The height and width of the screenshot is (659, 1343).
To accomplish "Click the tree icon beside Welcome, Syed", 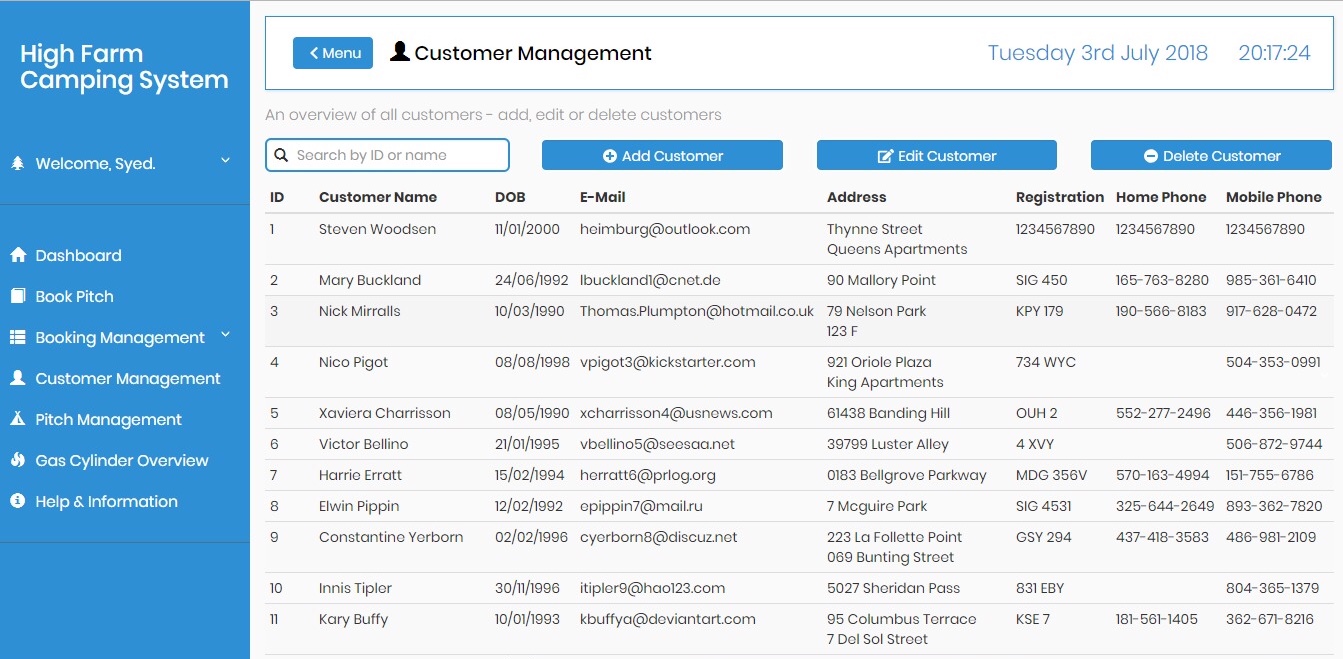I will [17, 163].
